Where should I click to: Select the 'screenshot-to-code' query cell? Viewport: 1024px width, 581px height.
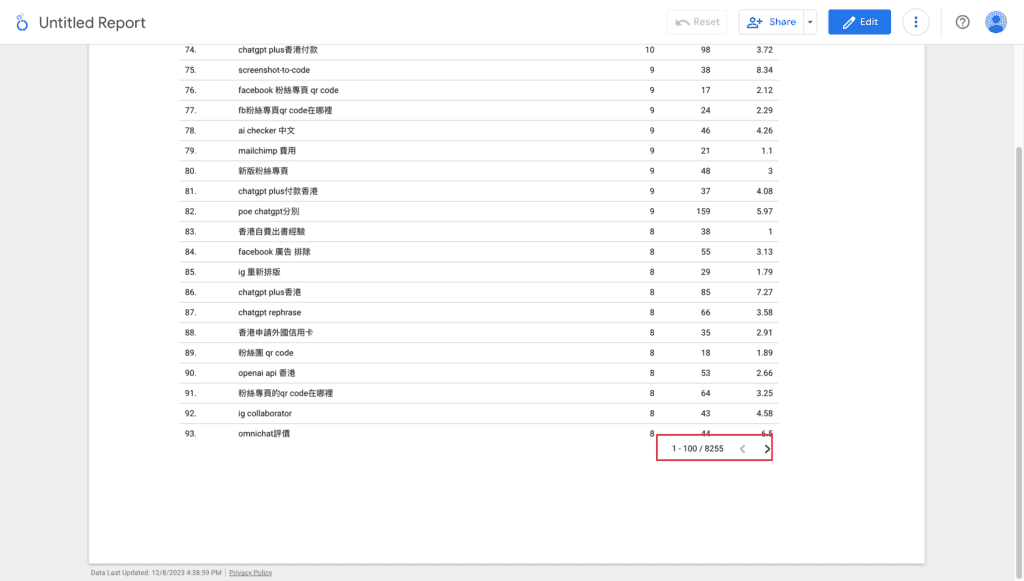[274, 70]
